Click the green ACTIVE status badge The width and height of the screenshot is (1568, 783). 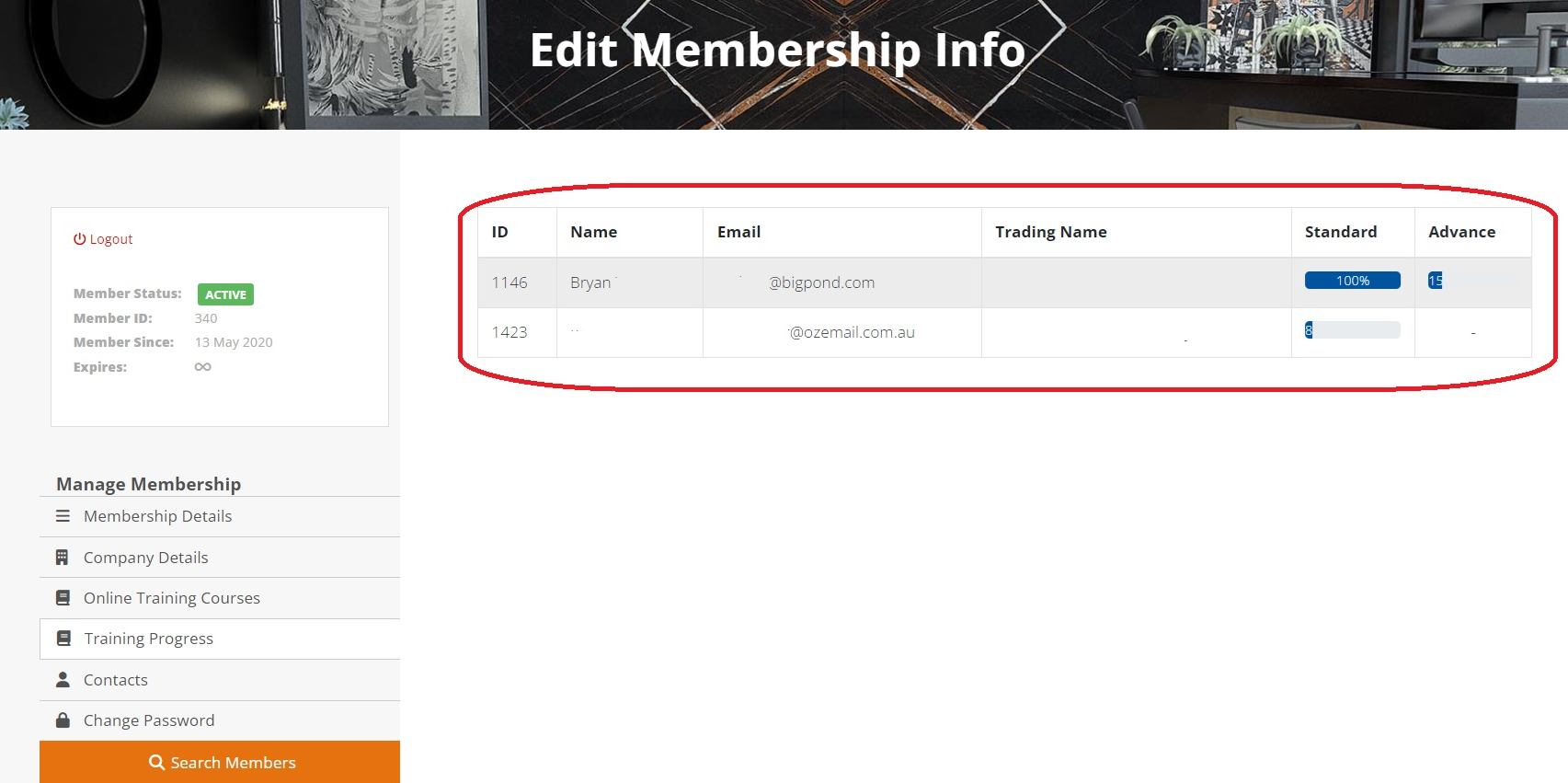coord(225,294)
